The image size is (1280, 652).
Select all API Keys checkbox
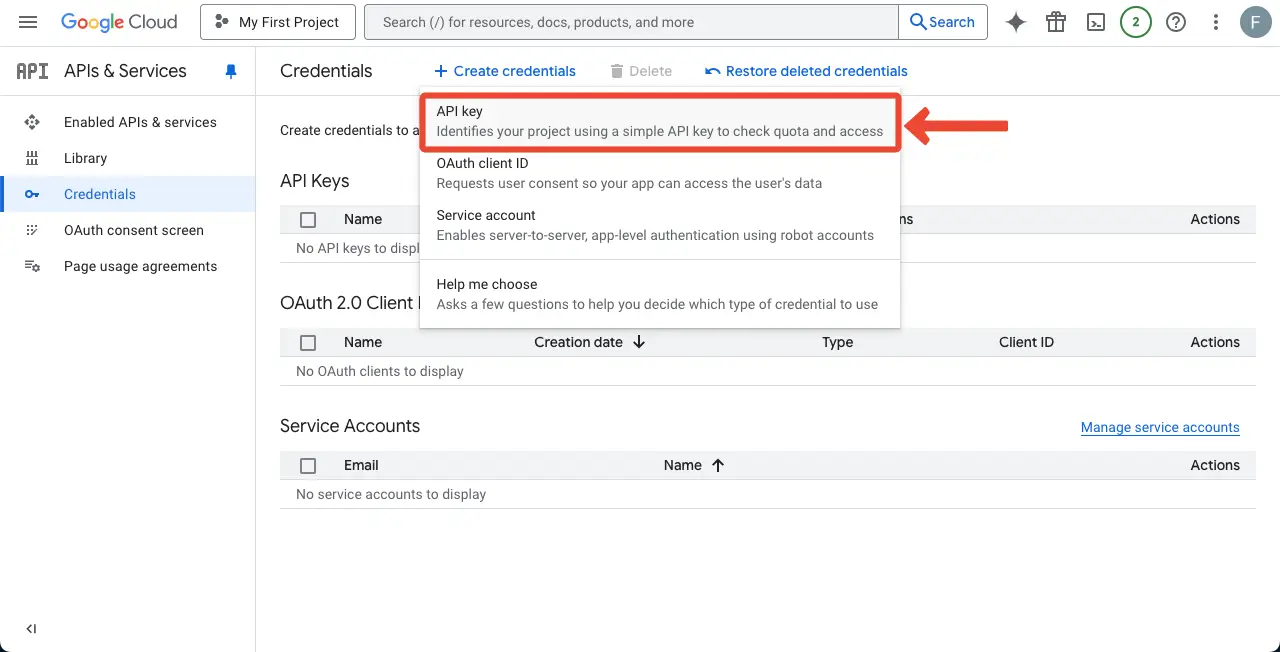pos(308,220)
